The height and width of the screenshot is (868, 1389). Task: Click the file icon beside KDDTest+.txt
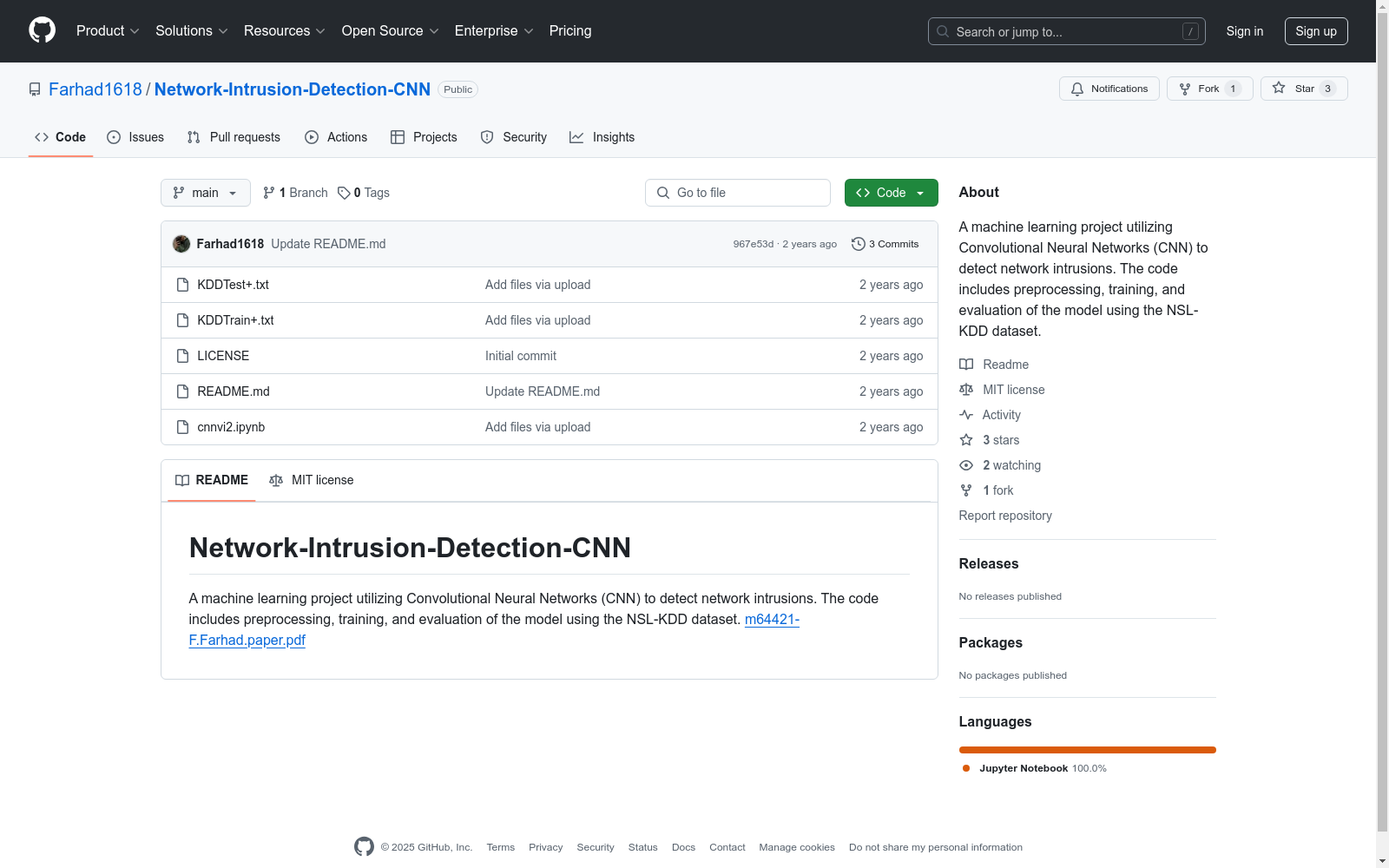(182, 285)
